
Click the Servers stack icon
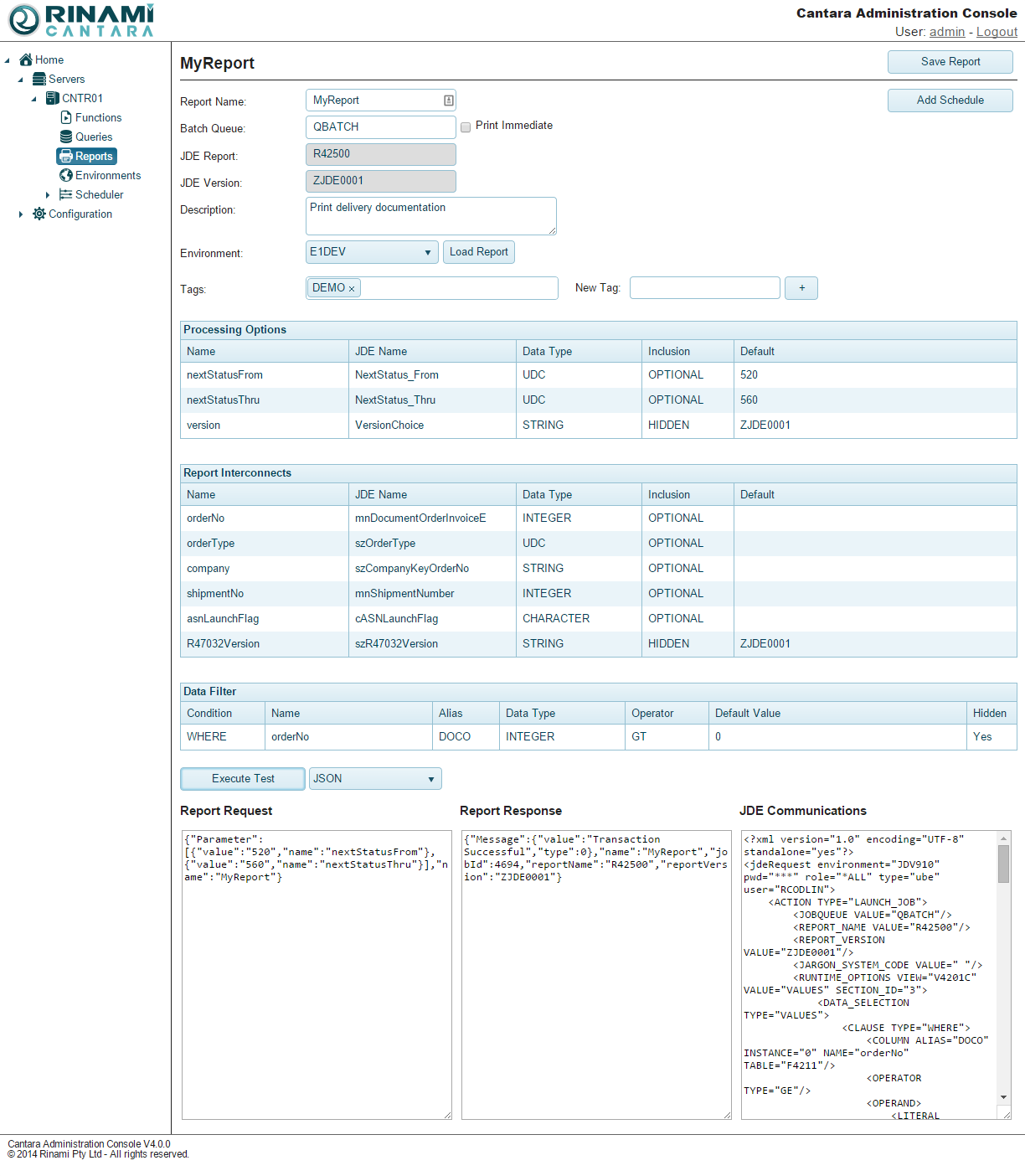click(39, 79)
